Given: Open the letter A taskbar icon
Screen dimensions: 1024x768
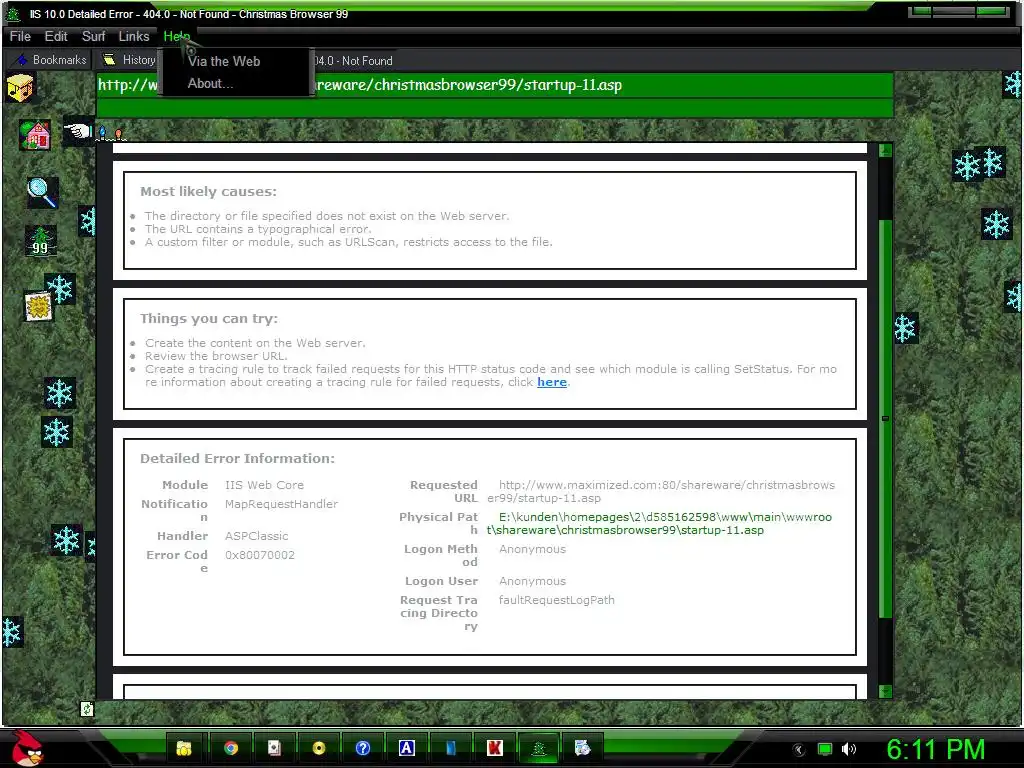Looking at the screenshot, I should point(407,748).
